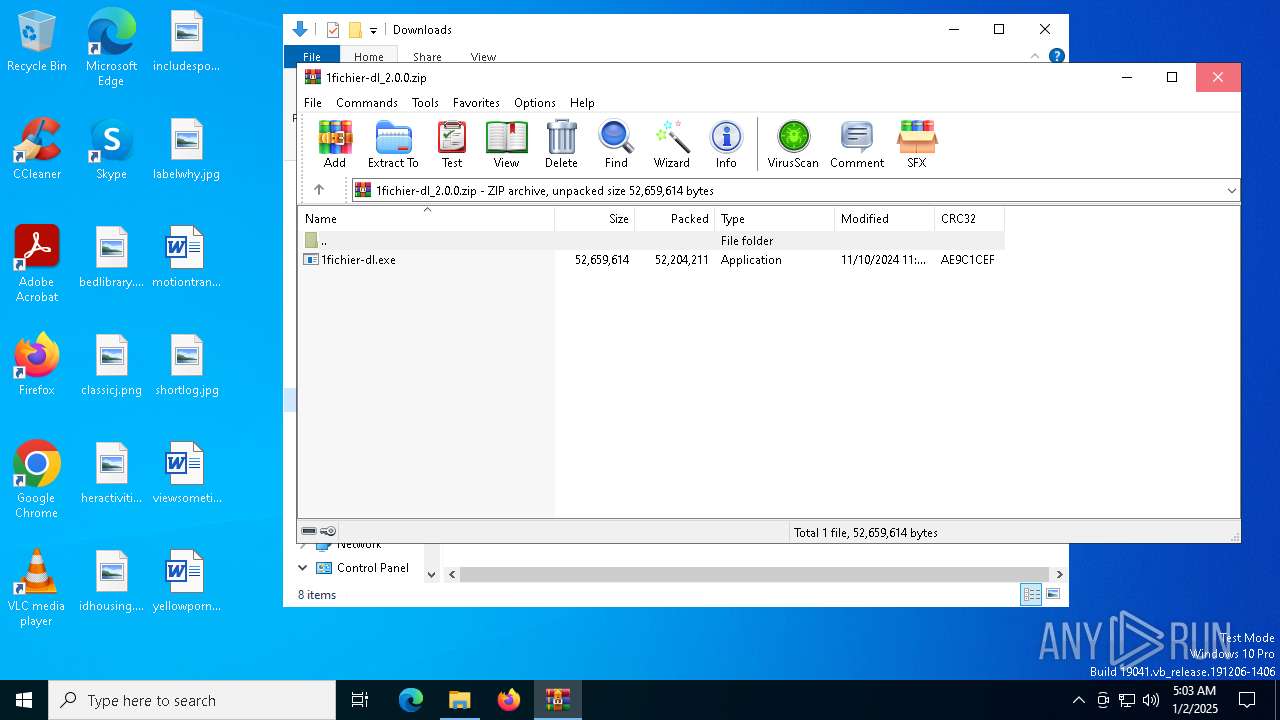Click the Delete trash icon in WinRAR
Screen dimensions: 1280x720
point(561,144)
